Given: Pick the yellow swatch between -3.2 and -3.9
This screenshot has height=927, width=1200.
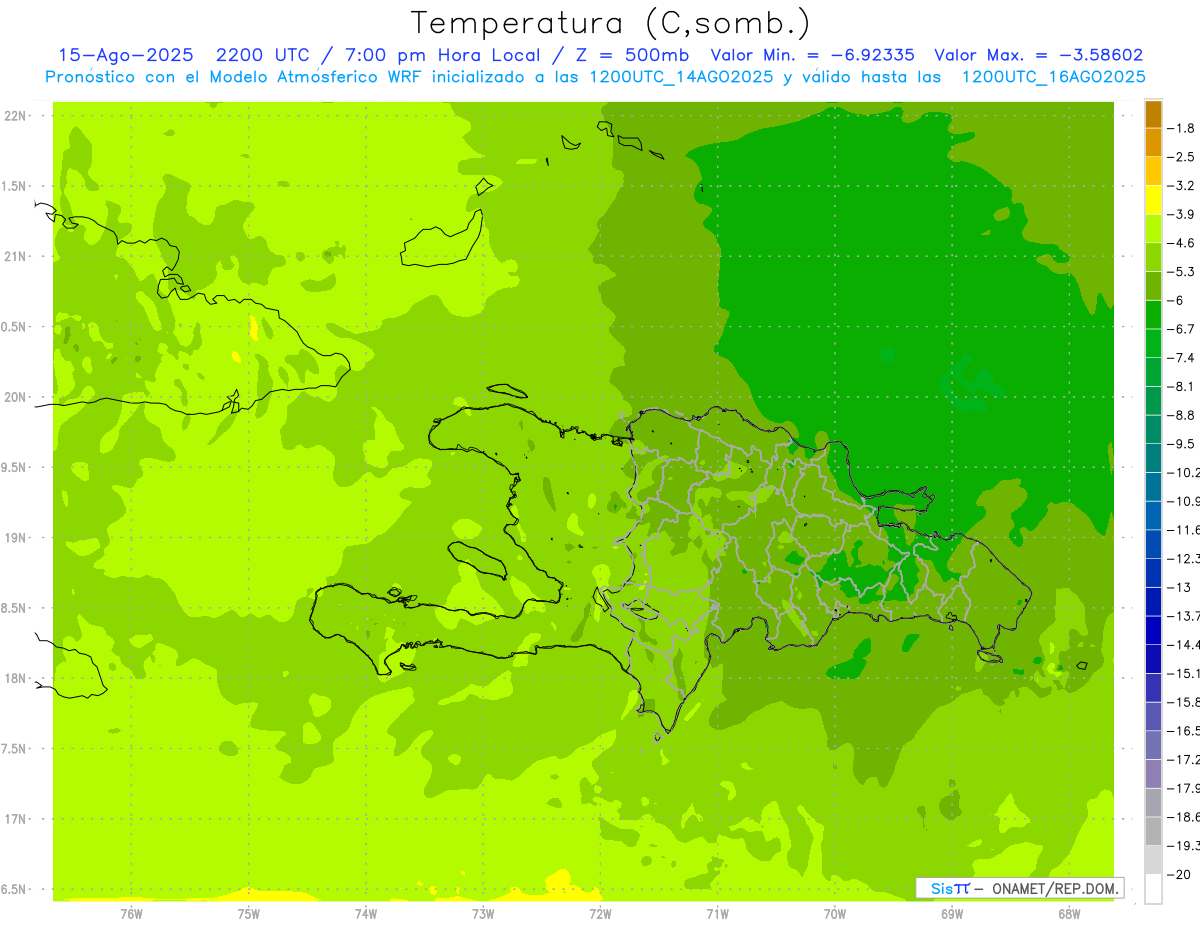Looking at the screenshot, I should point(1153,200).
